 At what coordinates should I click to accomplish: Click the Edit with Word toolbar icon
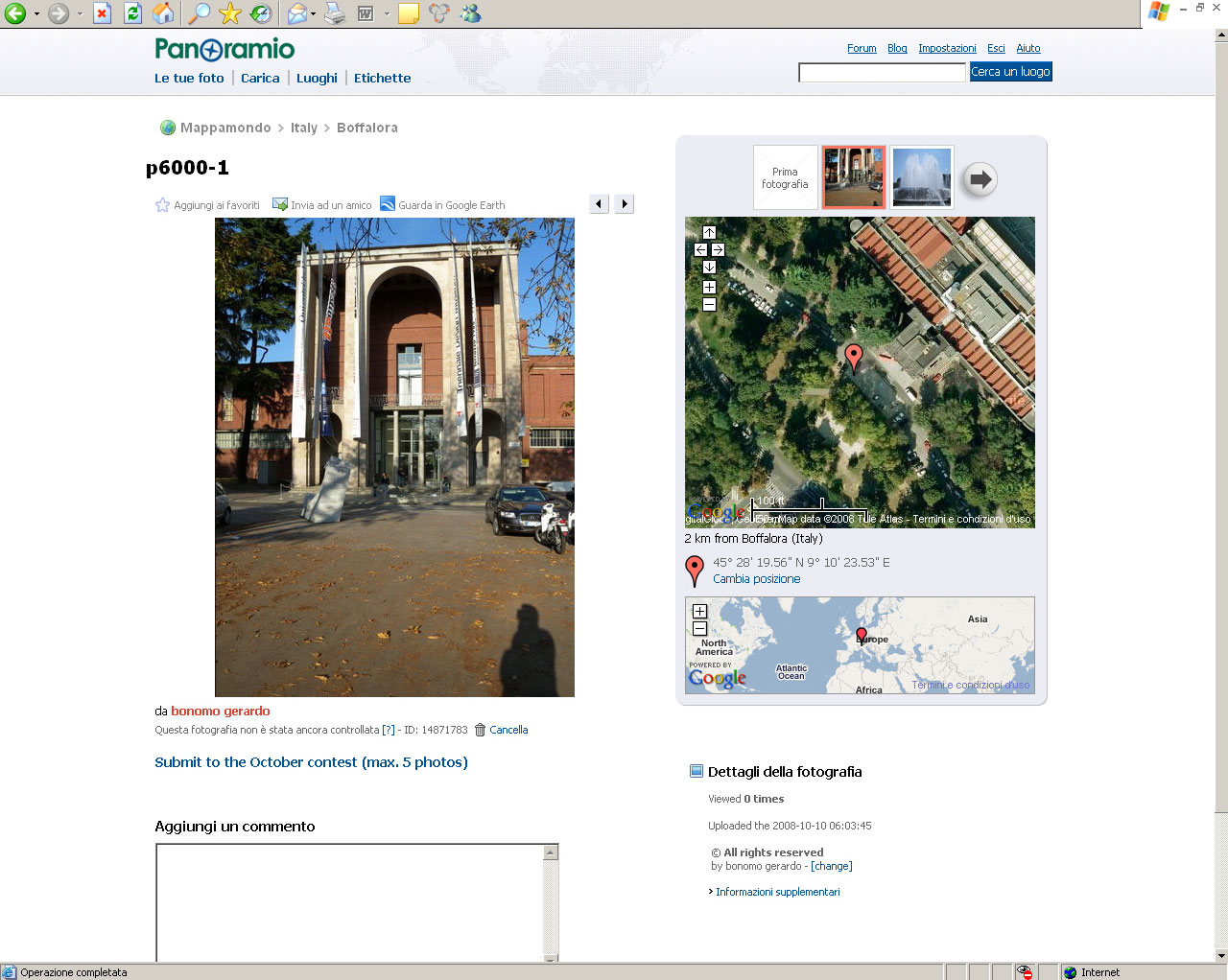pyautogui.click(x=366, y=13)
